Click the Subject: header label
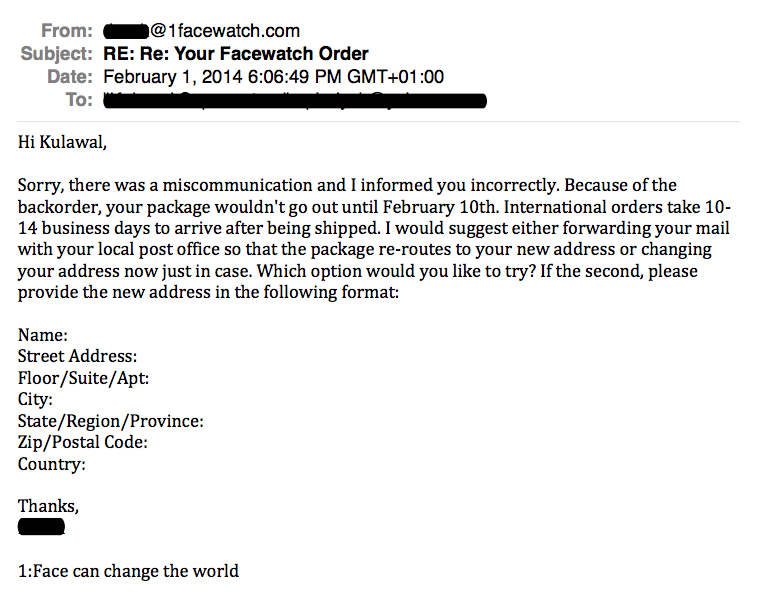This screenshot has height=601, width=760. [56, 54]
